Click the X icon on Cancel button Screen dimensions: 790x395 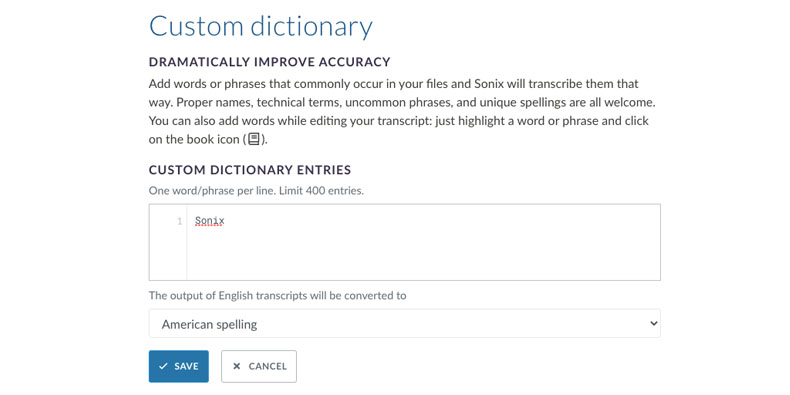236,366
